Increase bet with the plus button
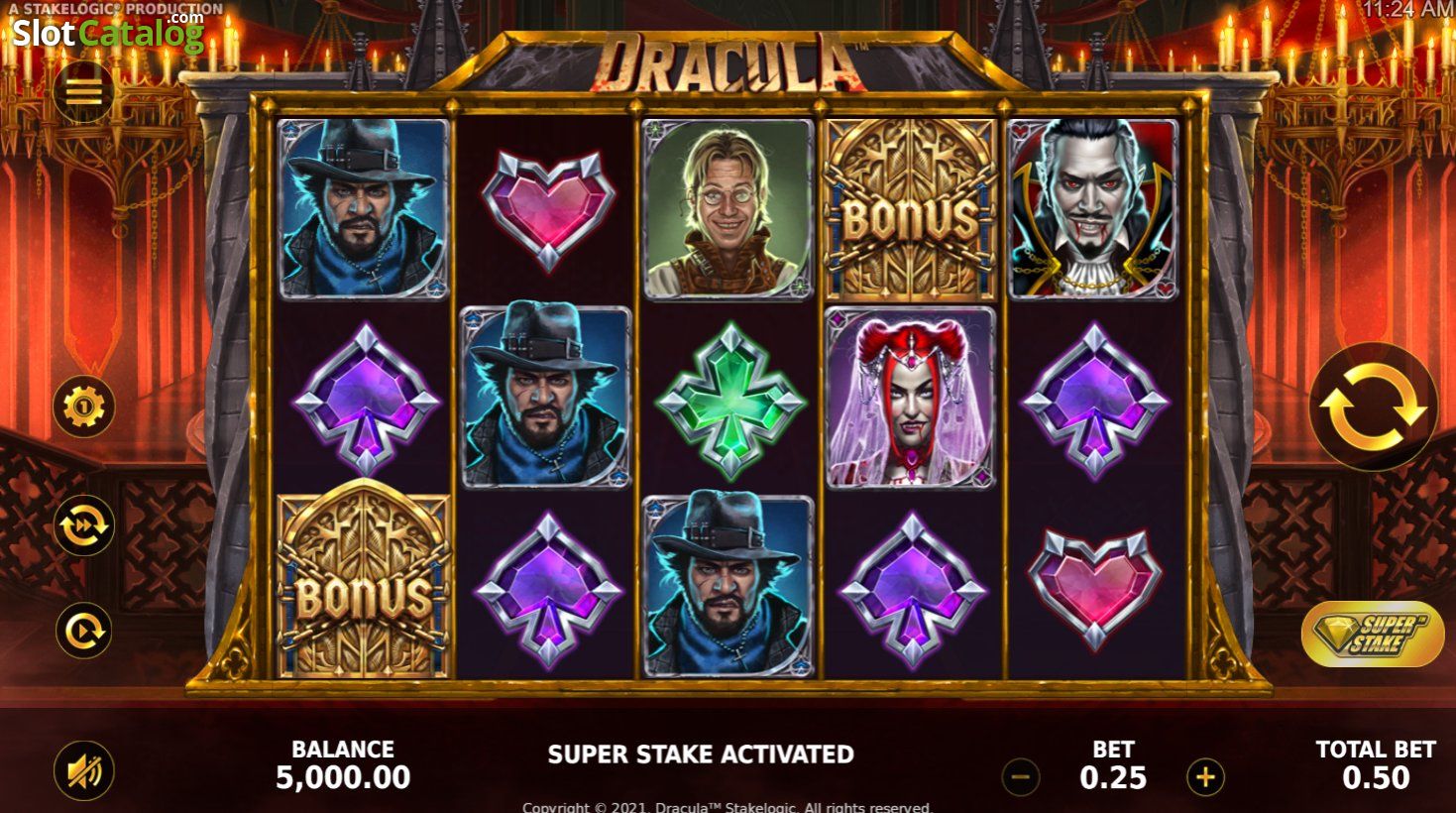Viewport: 1456px width, 813px height. (1205, 777)
